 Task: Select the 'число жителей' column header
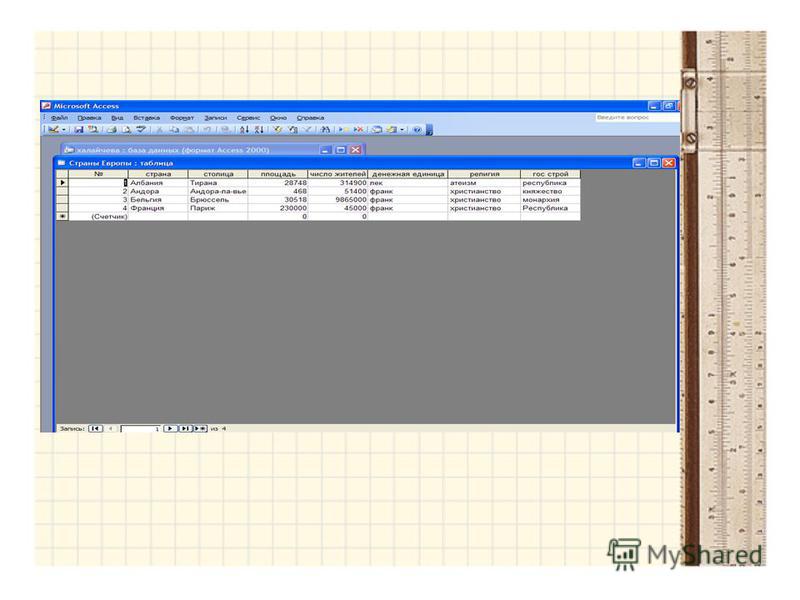(338, 174)
